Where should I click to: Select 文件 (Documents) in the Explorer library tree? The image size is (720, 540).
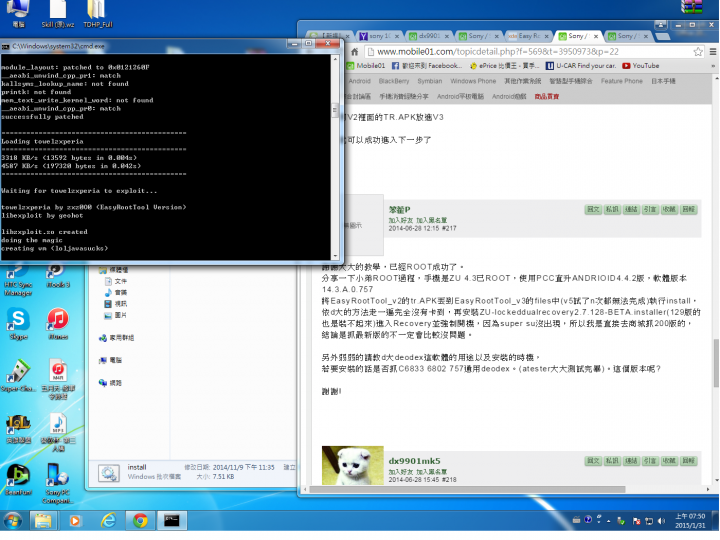pyautogui.click(x=116, y=281)
